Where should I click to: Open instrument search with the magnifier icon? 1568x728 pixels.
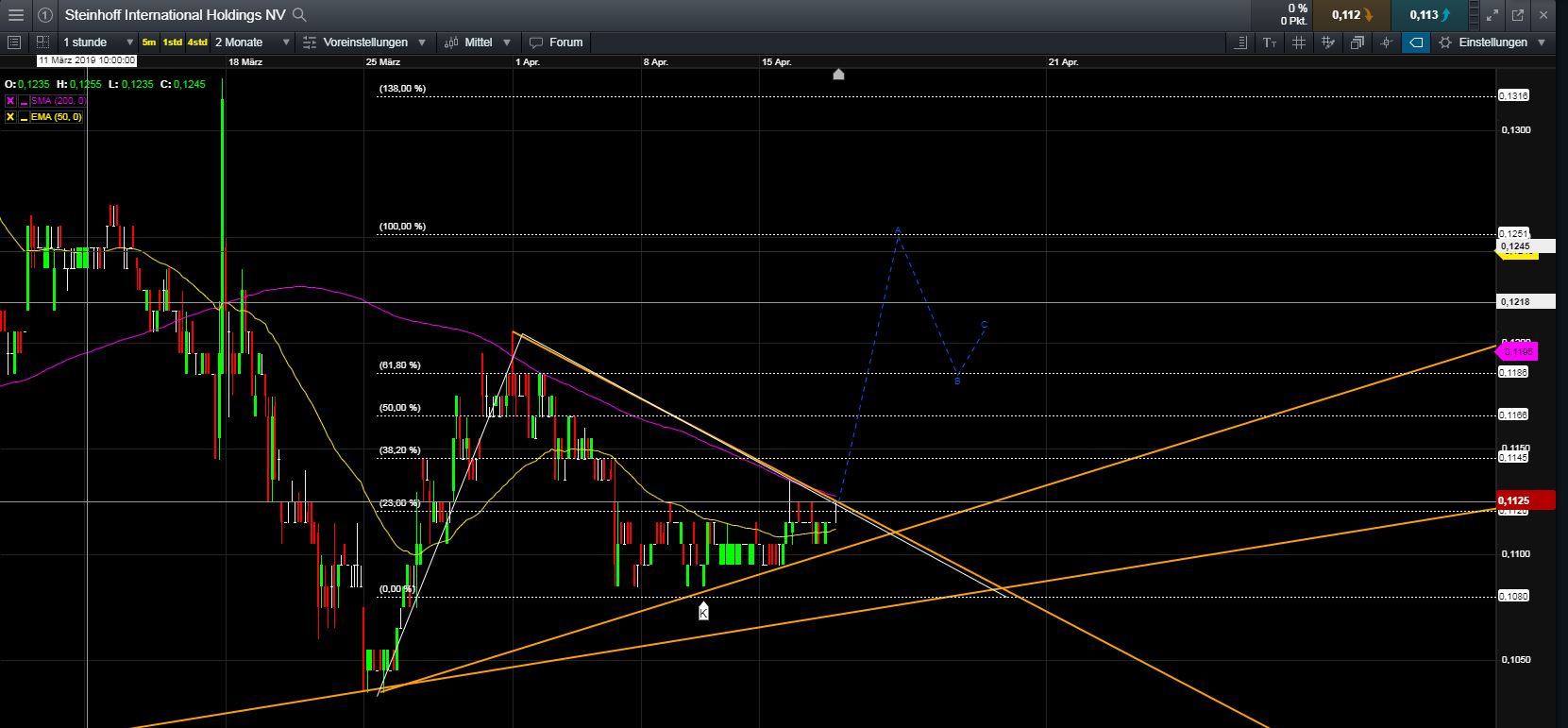click(299, 15)
